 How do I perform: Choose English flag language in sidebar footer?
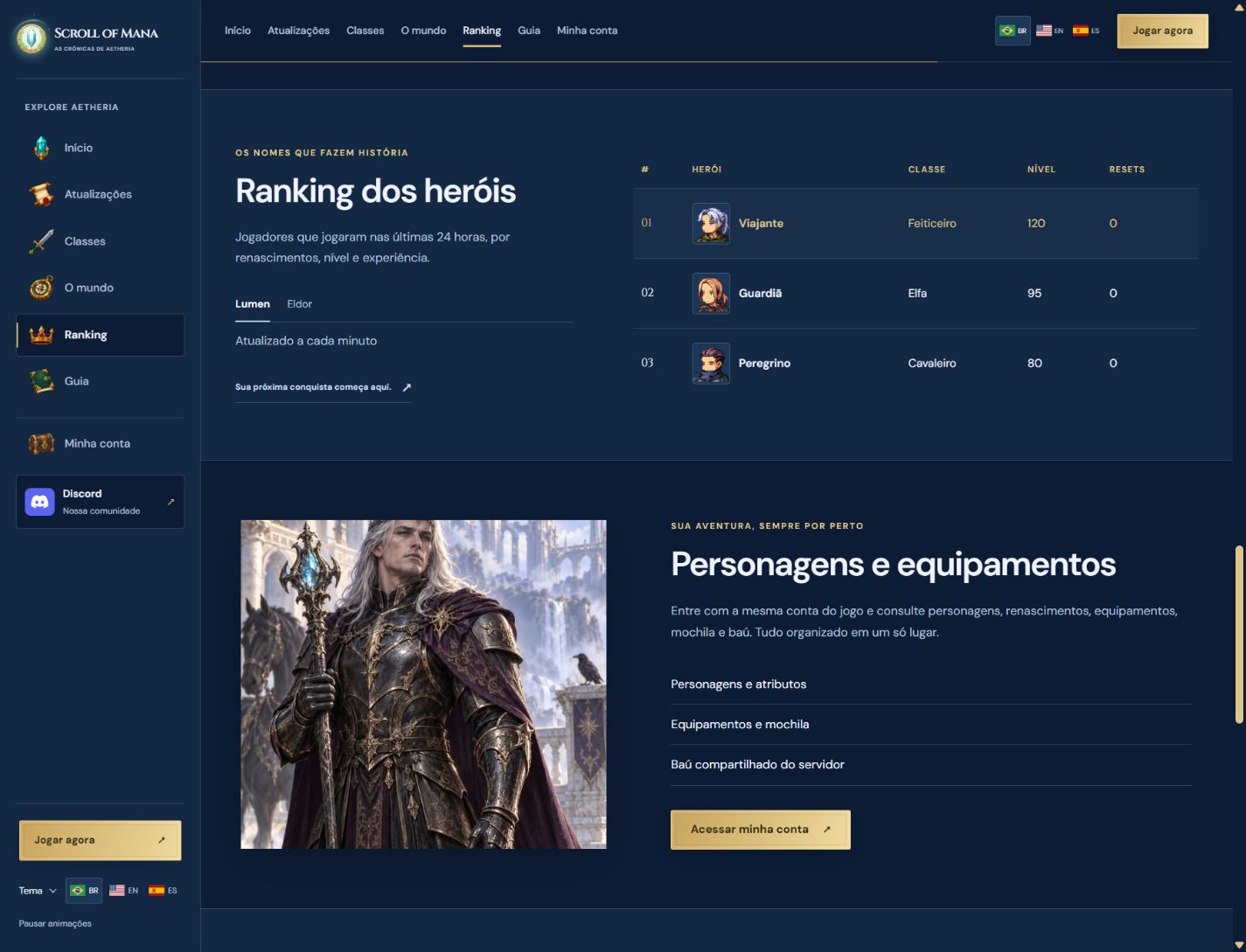123,891
